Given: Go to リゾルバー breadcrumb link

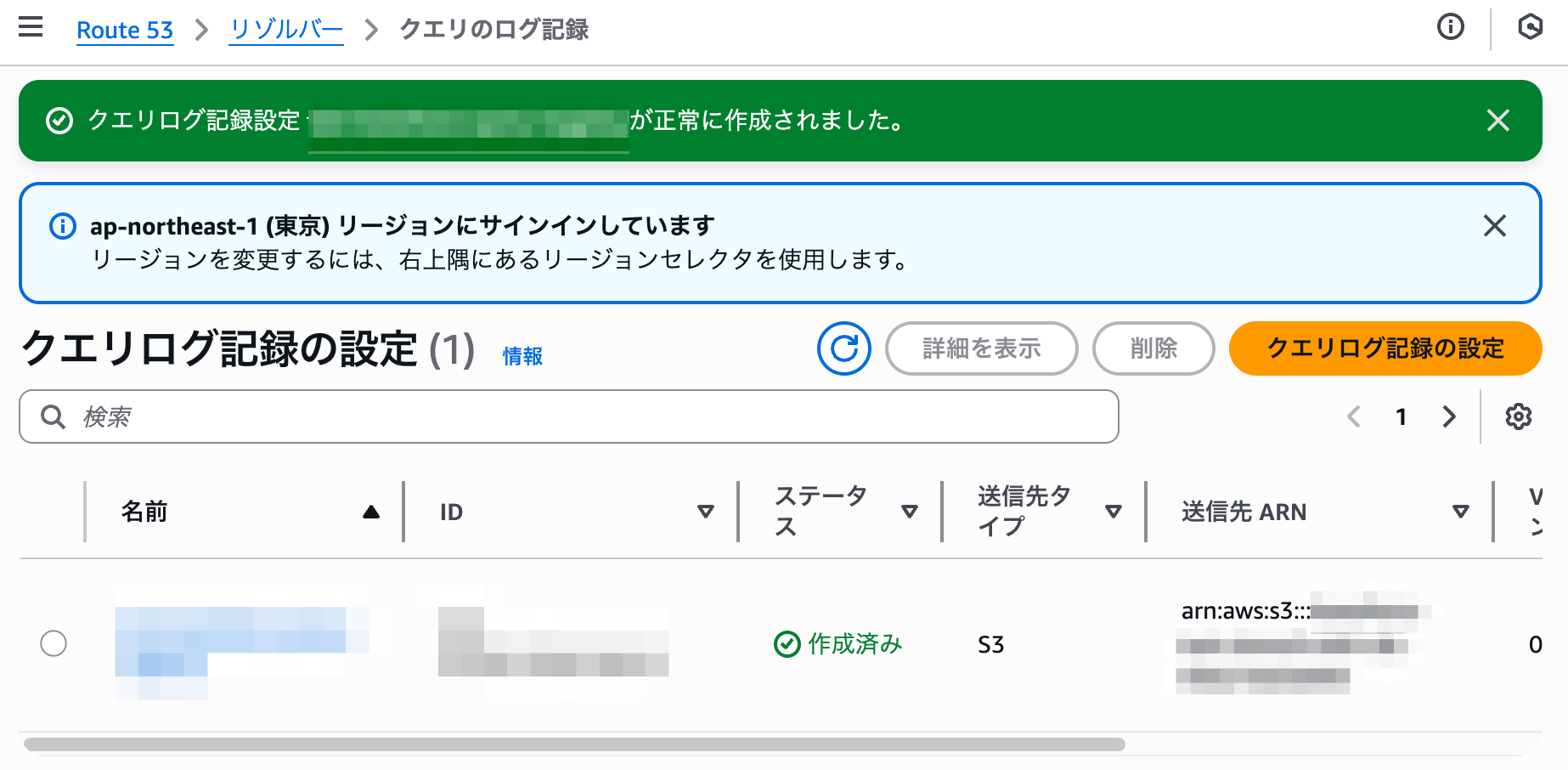Looking at the screenshot, I should pos(286,31).
